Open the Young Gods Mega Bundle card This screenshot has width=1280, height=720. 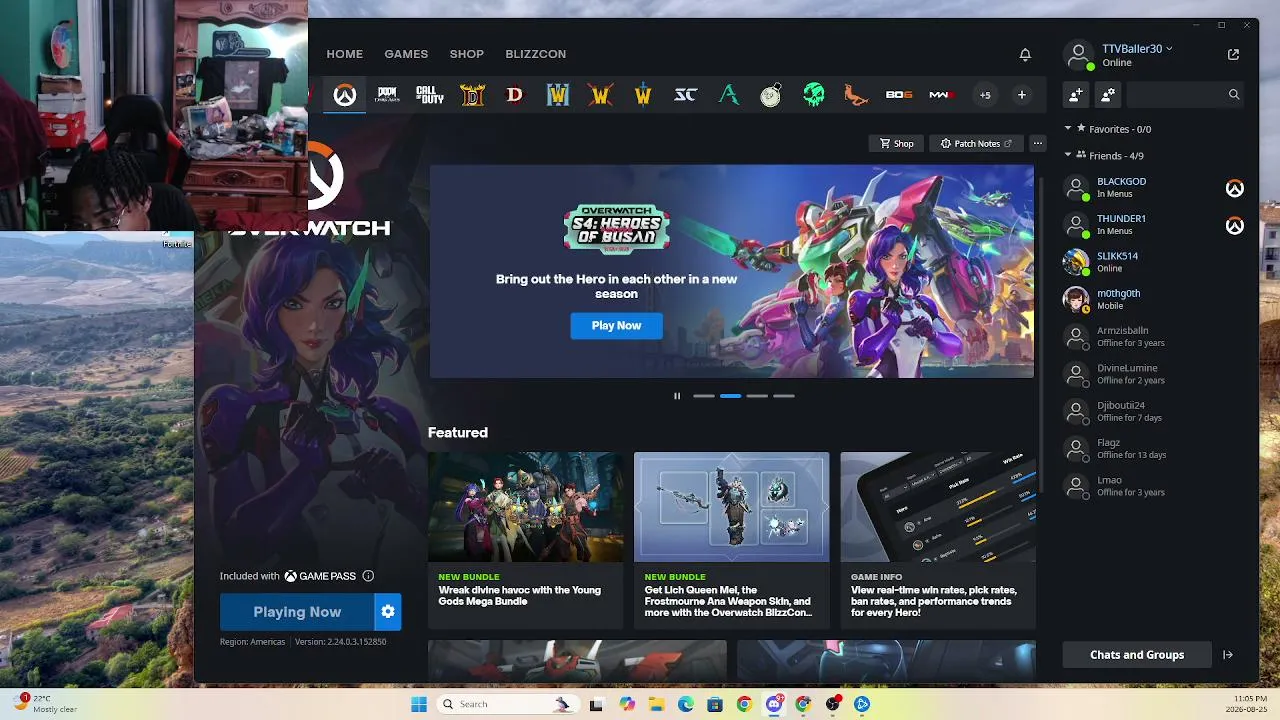[526, 540]
